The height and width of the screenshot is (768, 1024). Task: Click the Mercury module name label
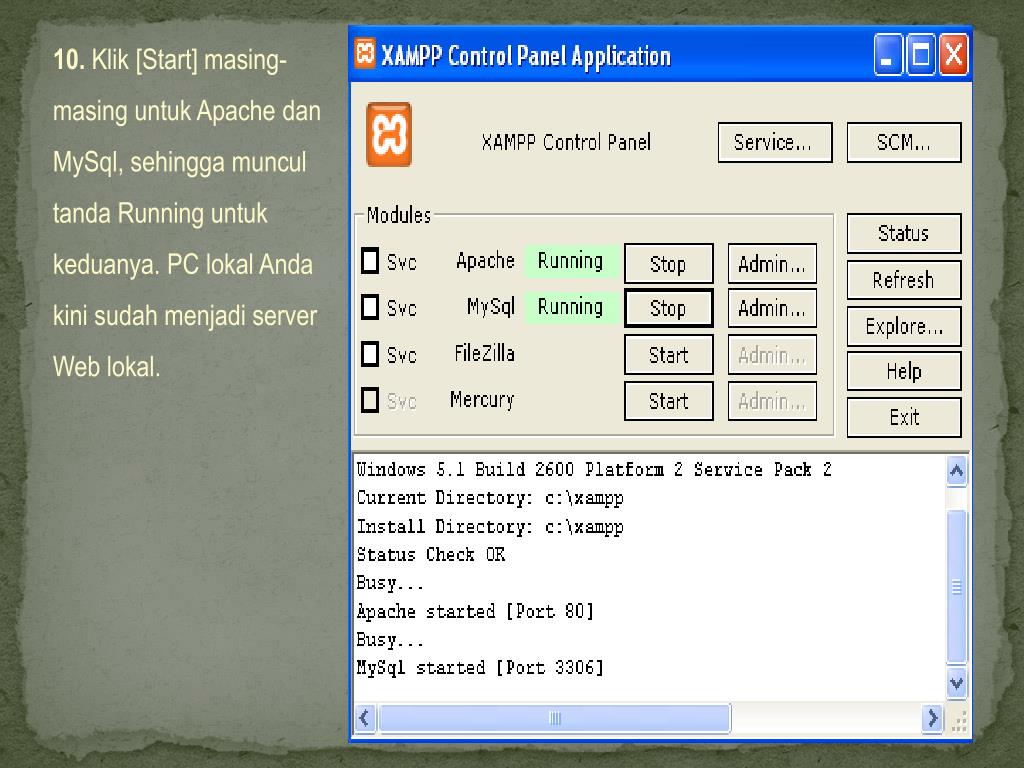[x=482, y=400]
